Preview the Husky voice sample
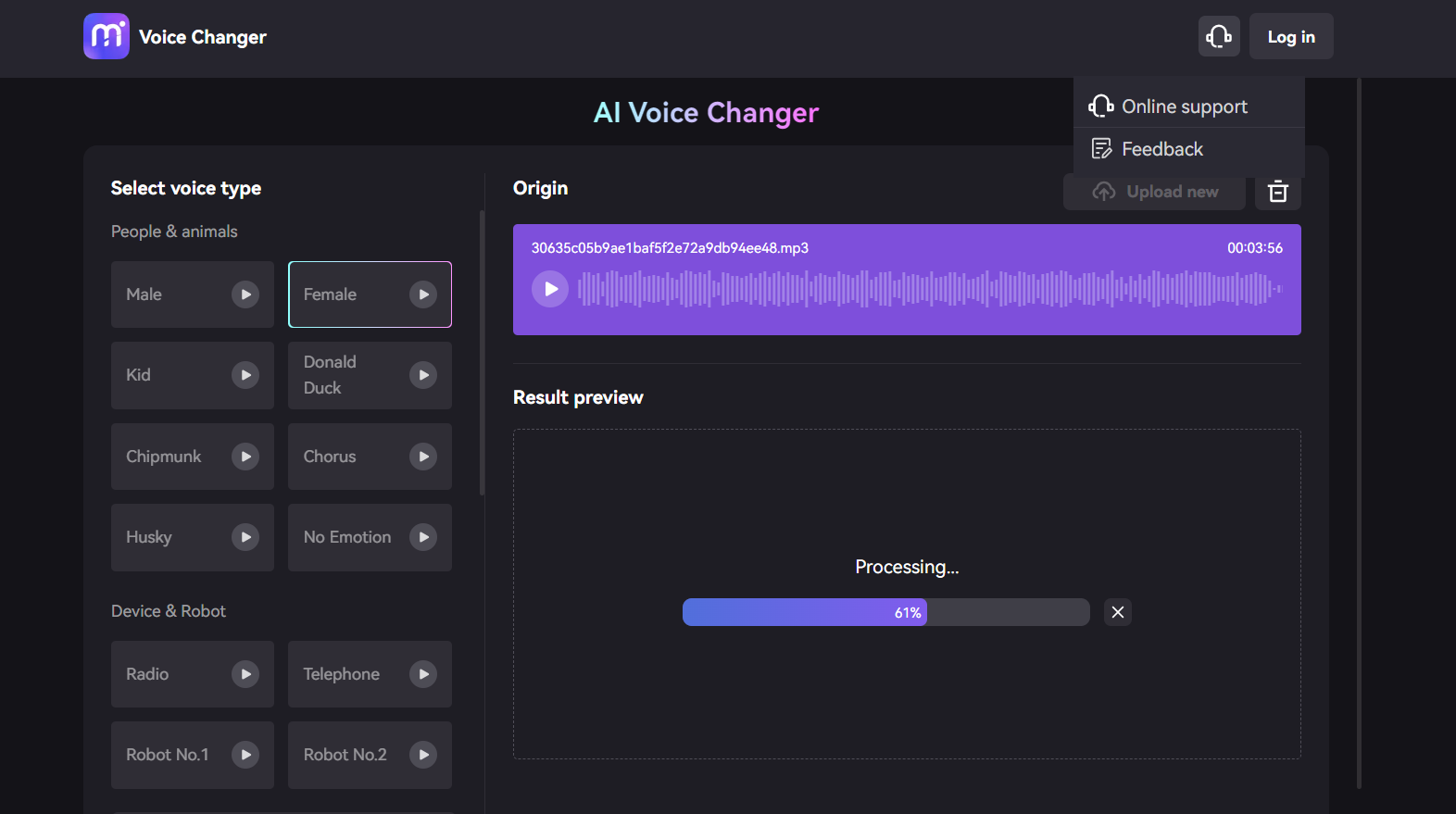The image size is (1456, 814). coord(245,537)
